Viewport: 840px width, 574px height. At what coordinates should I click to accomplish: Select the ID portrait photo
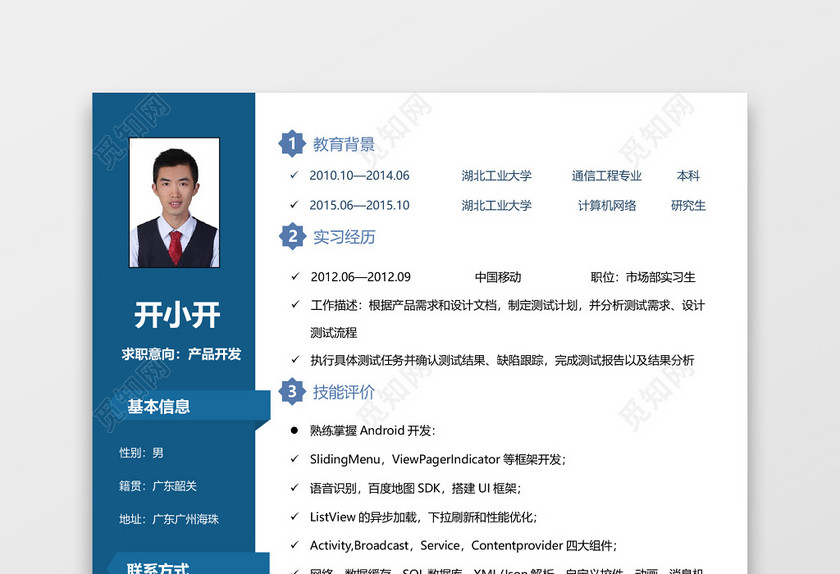click(x=174, y=202)
